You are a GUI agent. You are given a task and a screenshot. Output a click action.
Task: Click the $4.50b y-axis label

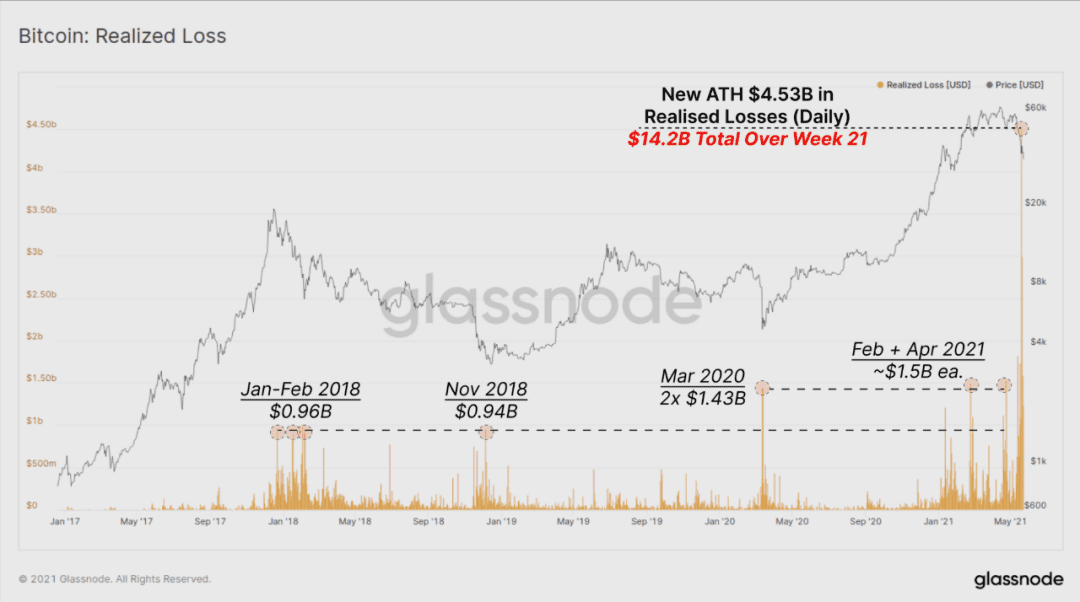(41, 125)
